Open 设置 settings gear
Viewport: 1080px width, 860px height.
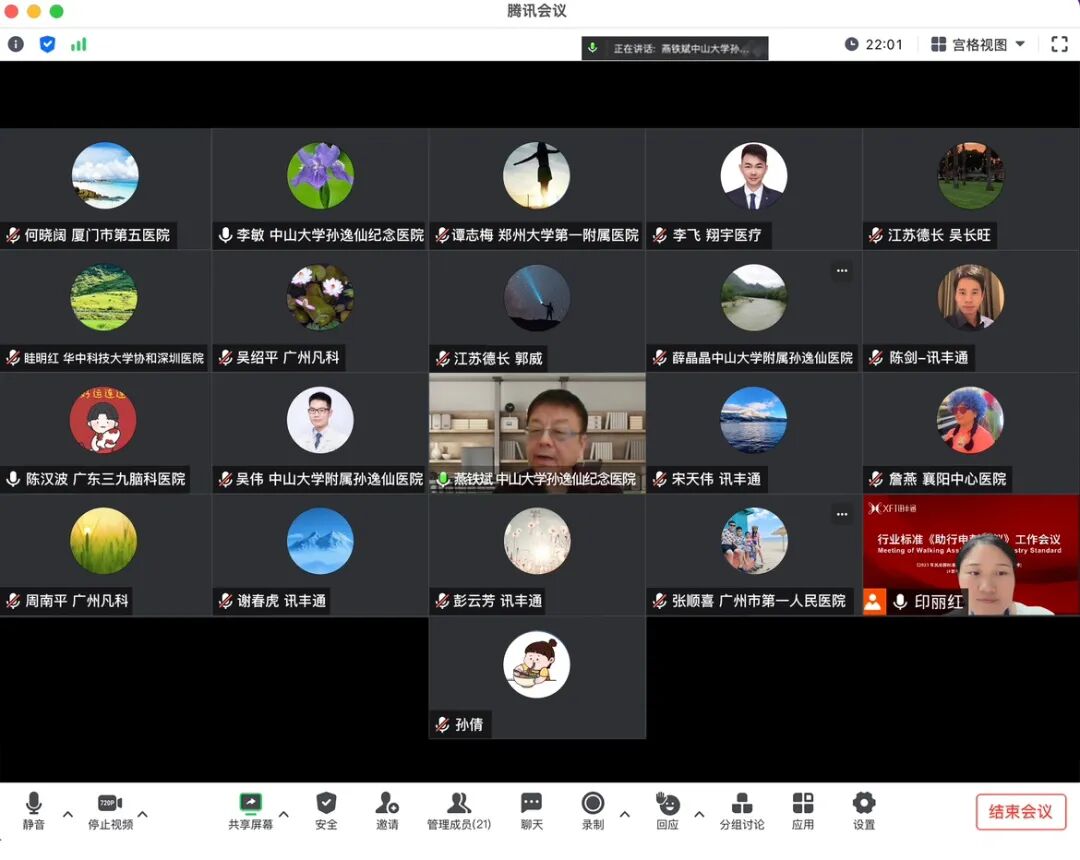(x=864, y=811)
